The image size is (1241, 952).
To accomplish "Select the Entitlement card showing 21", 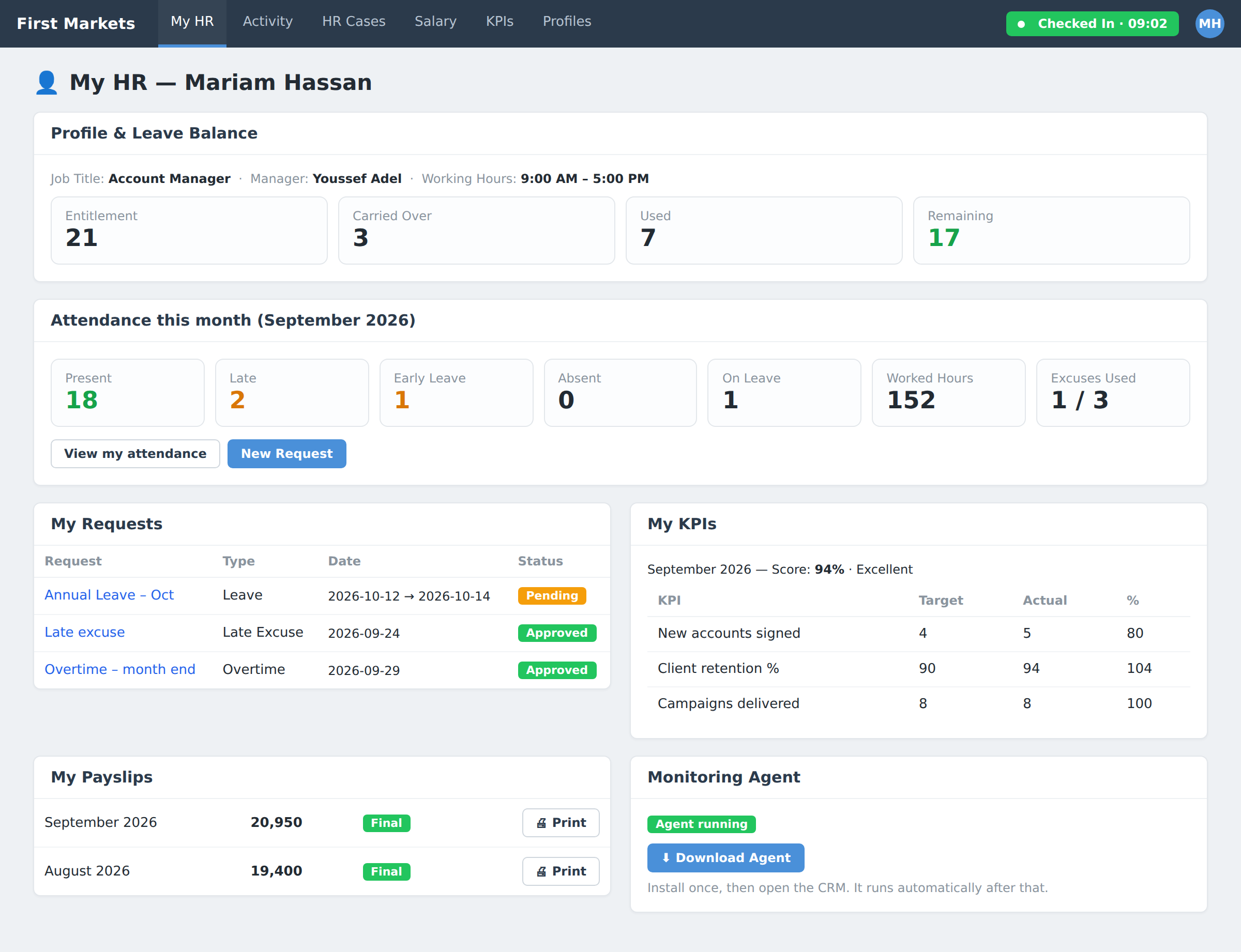I will click(189, 230).
